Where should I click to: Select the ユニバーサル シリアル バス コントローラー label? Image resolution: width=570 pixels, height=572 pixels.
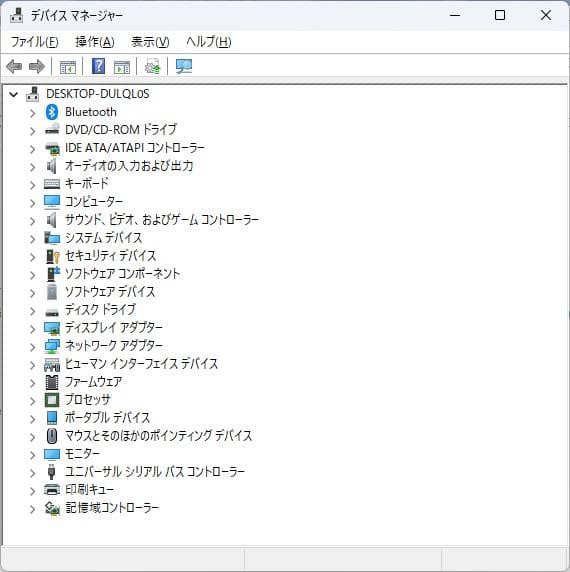pos(155,472)
